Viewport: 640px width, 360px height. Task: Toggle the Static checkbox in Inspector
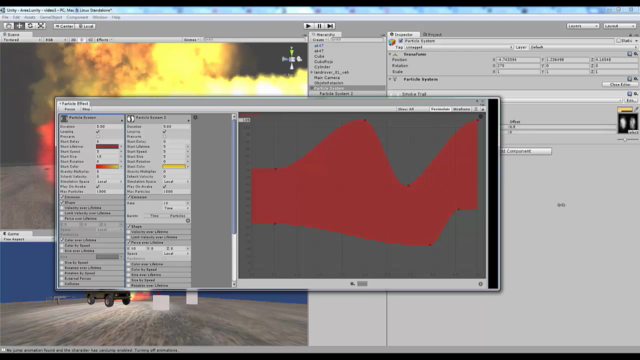[619, 41]
